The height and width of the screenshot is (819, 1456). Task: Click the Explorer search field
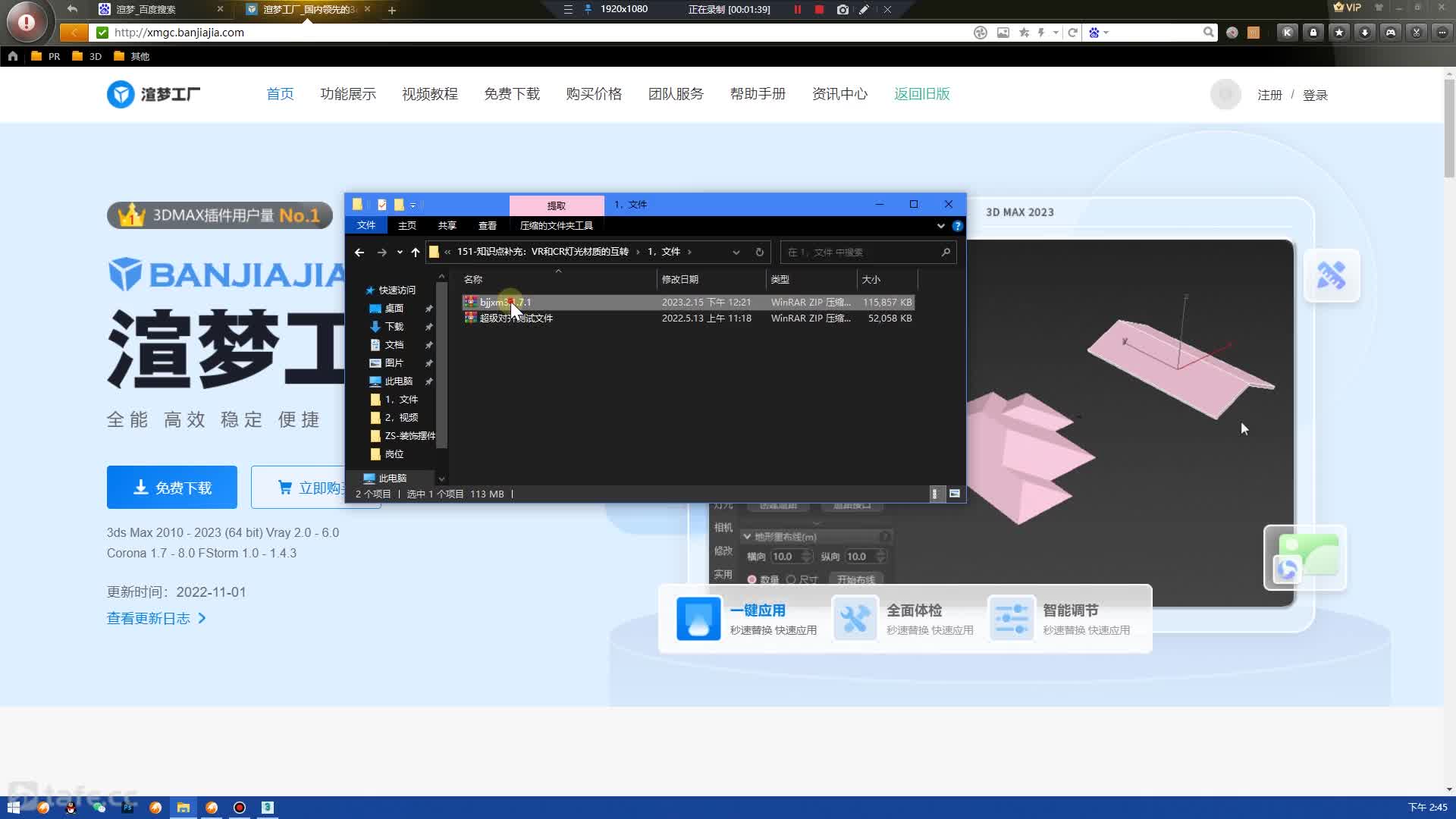pos(868,253)
